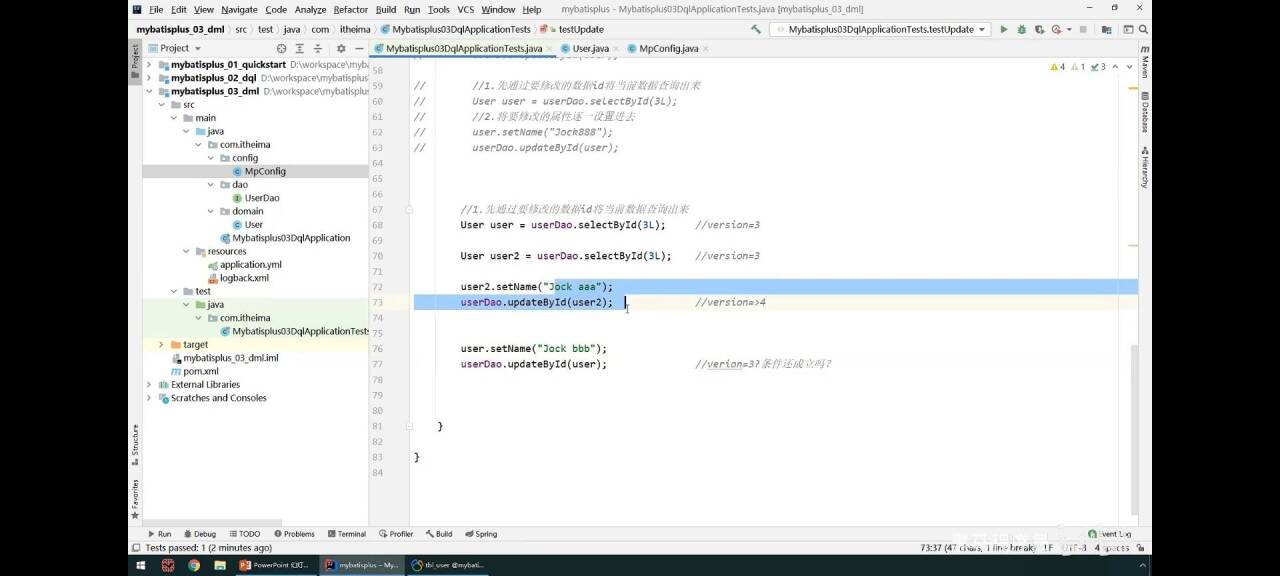This screenshot has height=576, width=1280.
Task: Click the UTF-8 encoding status widget
Action: (1073, 548)
